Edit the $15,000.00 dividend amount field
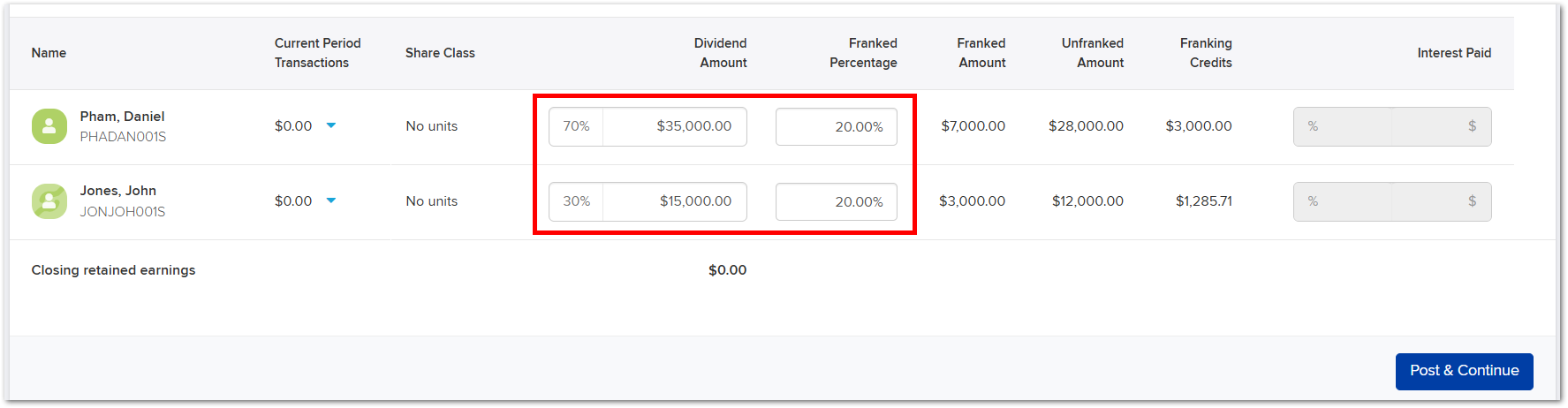Viewport: 1568px width, 408px height. tap(675, 201)
